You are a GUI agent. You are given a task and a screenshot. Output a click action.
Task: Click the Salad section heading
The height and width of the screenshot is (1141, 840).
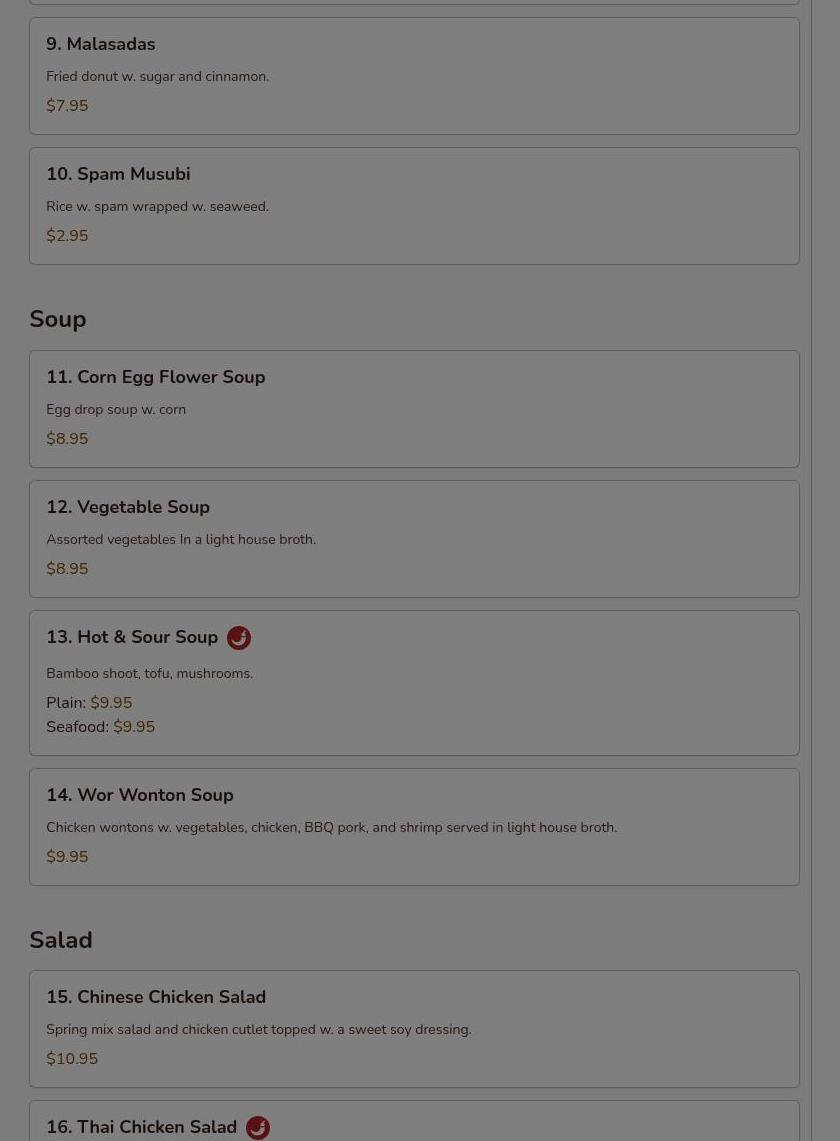pos(60,939)
